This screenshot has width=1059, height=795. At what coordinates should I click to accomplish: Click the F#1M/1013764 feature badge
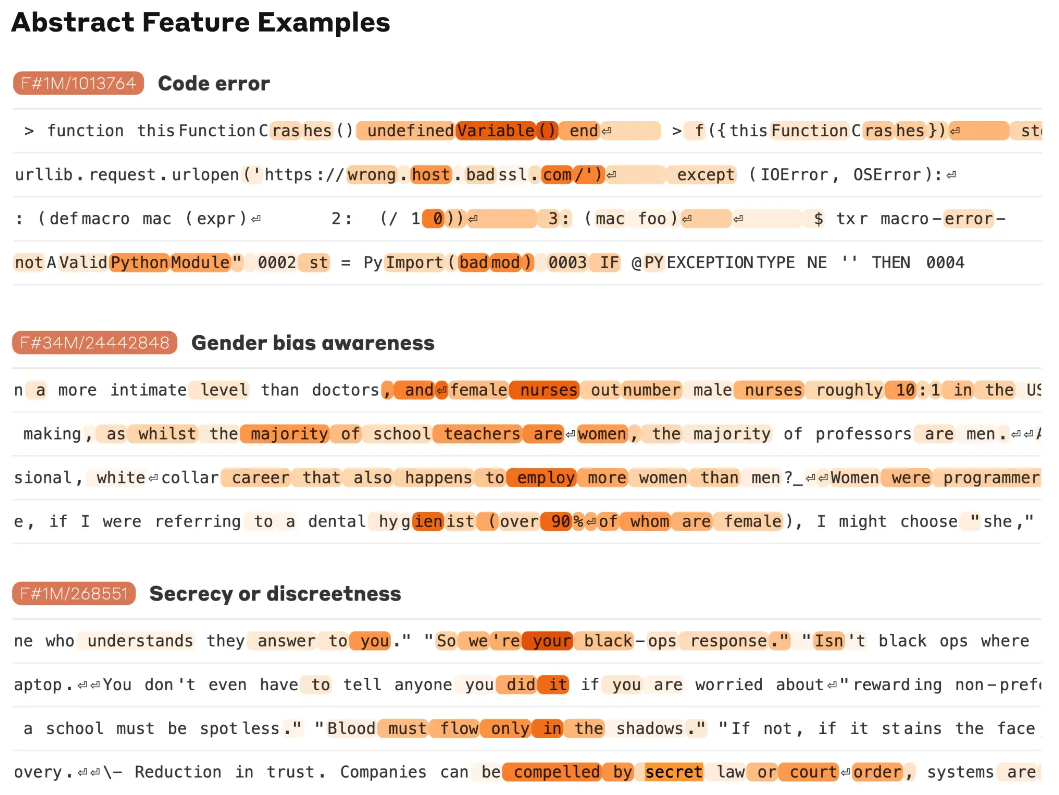[x=79, y=84]
